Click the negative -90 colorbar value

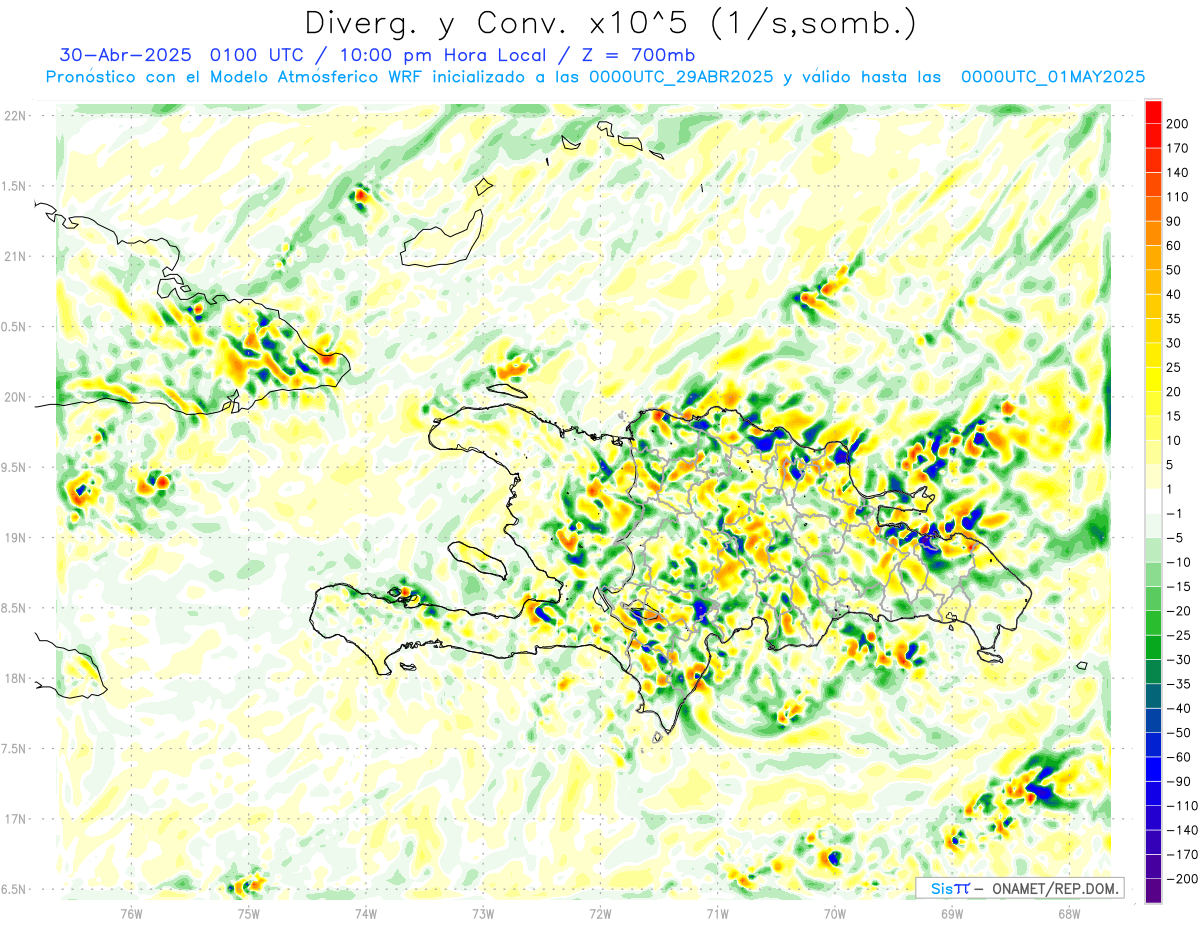[1178, 781]
